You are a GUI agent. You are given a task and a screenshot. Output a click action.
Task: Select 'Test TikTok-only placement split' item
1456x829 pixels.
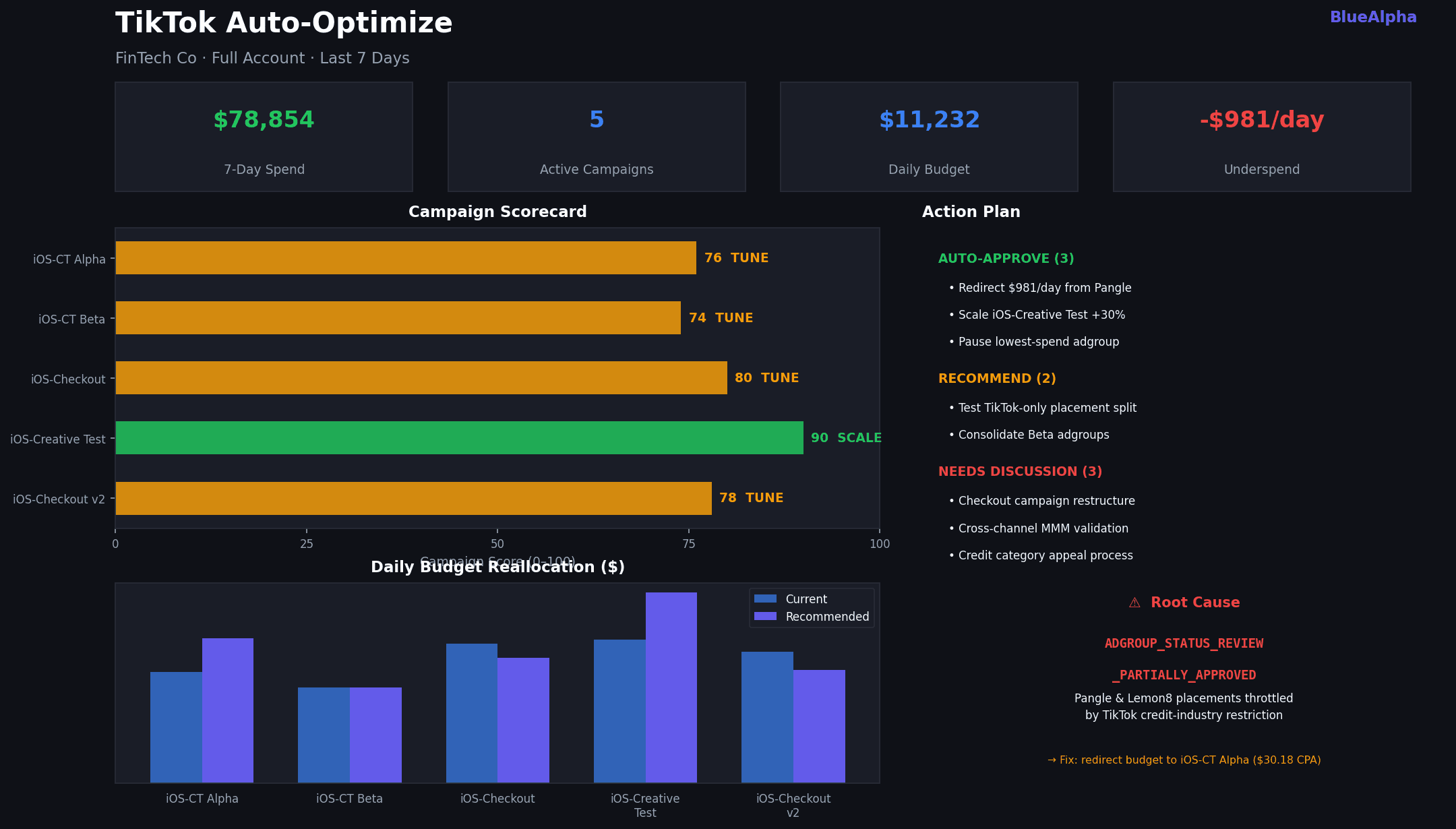(1043, 408)
